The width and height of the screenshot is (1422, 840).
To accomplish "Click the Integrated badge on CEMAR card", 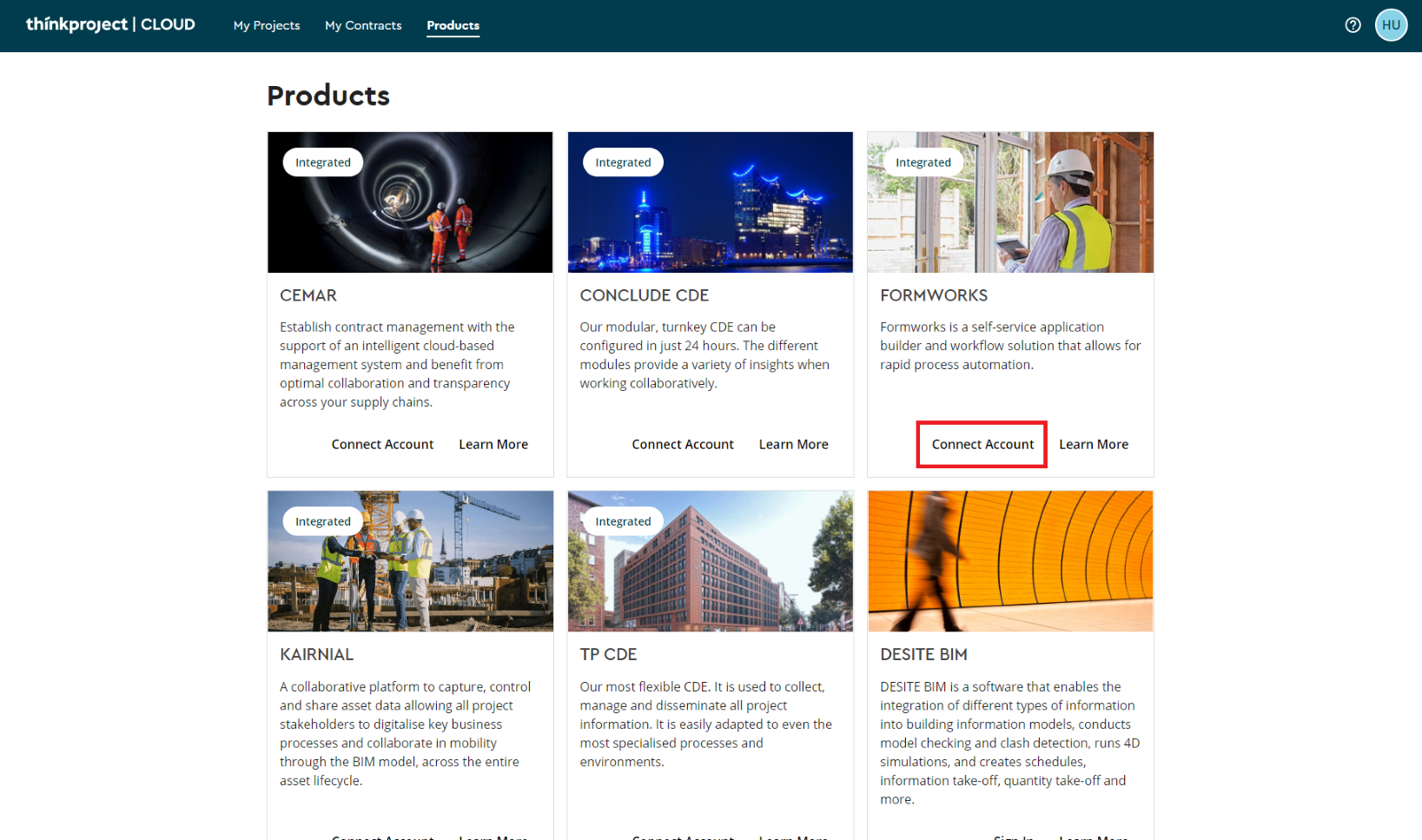I will click(x=323, y=162).
